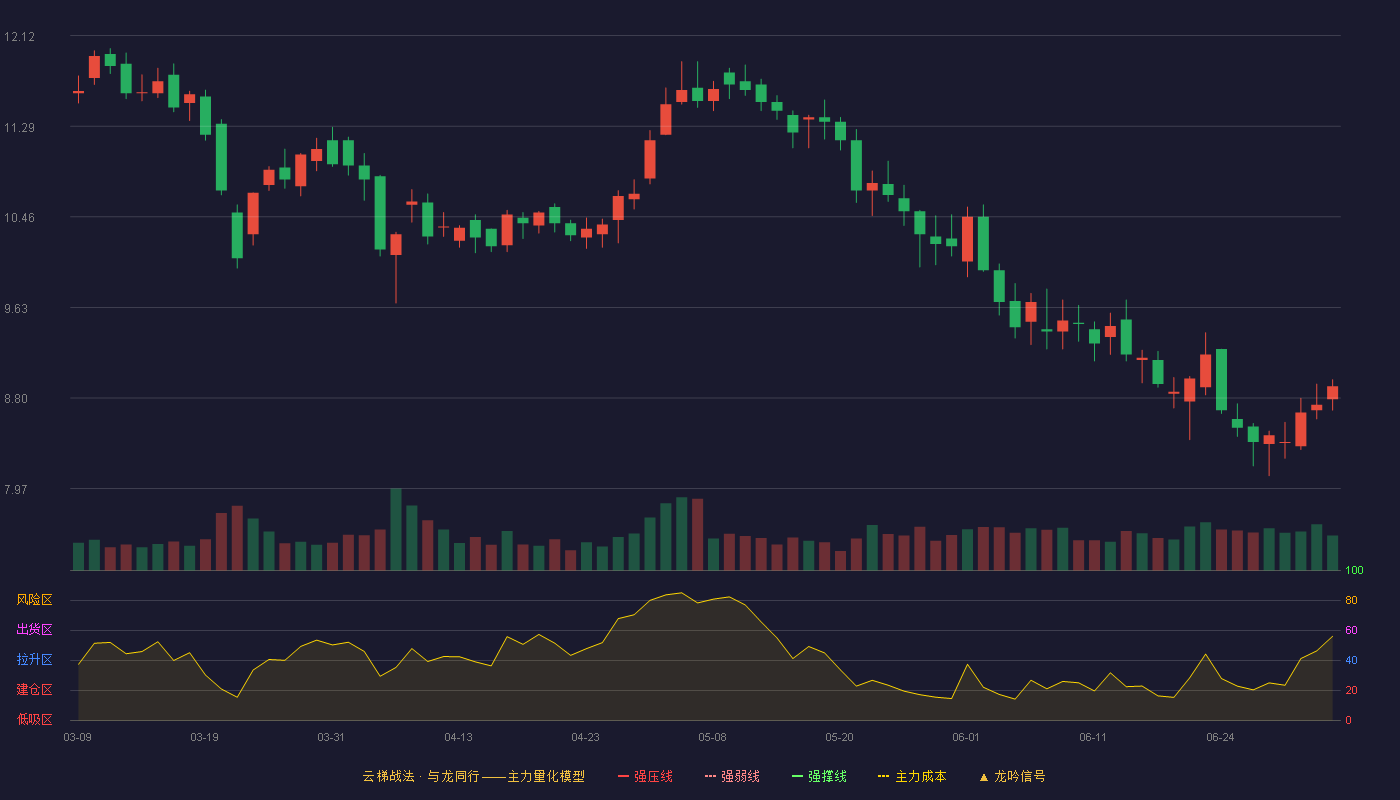Click the pink dotted icon beside 强弱线

click(x=711, y=776)
